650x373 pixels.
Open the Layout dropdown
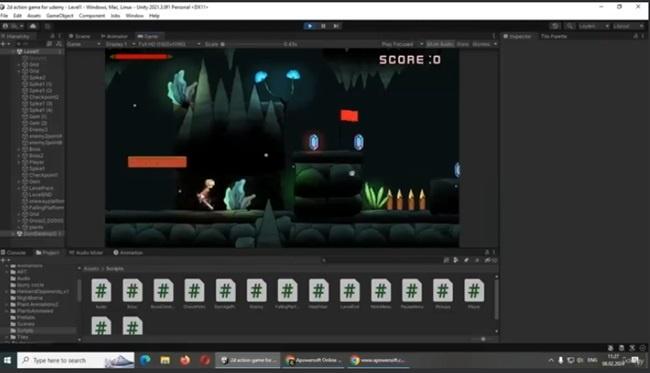click(628, 26)
